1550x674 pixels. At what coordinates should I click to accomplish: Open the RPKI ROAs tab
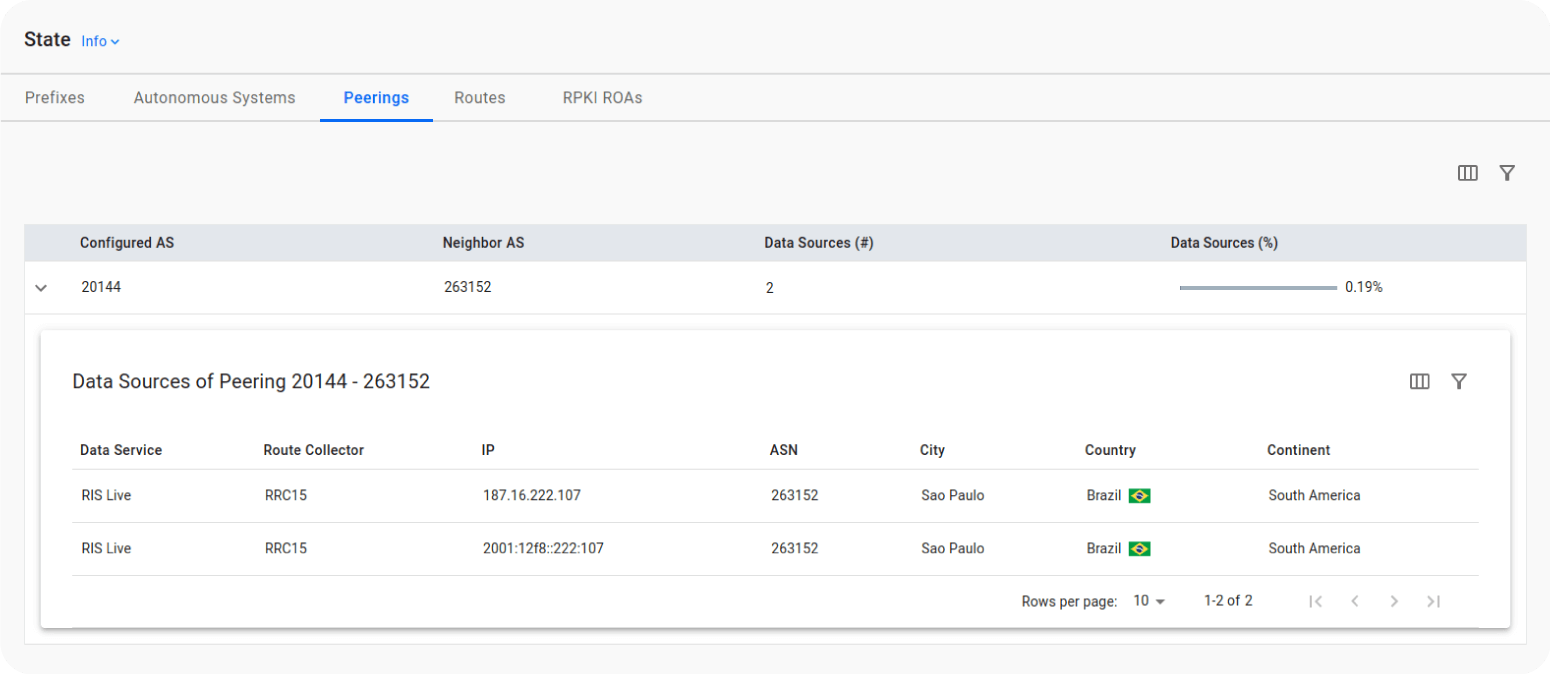coord(602,98)
